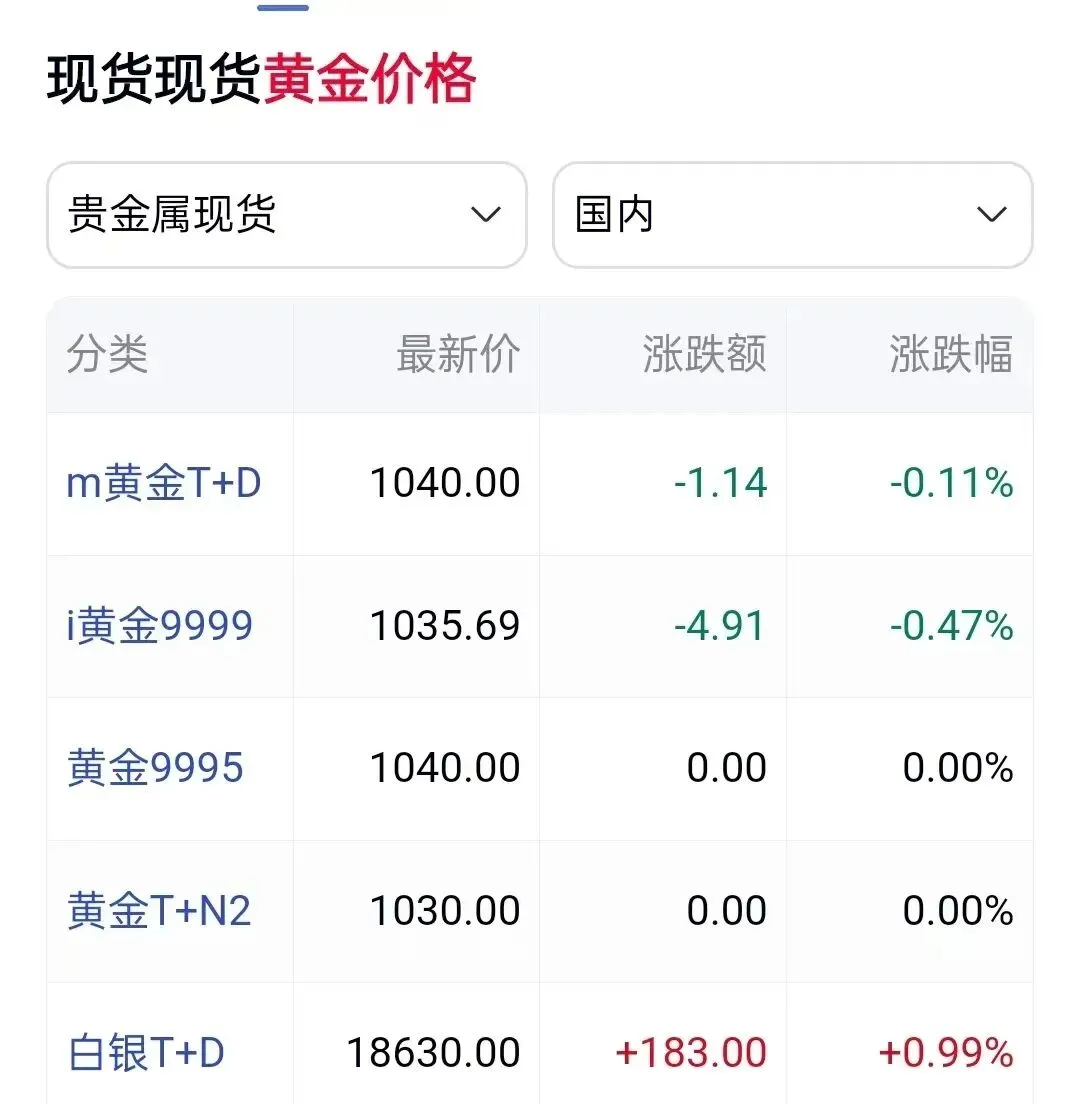This screenshot has height=1104, width=1080.
Task: Click the -4.91 change for i黄金9999
Action: coord(720,625)
